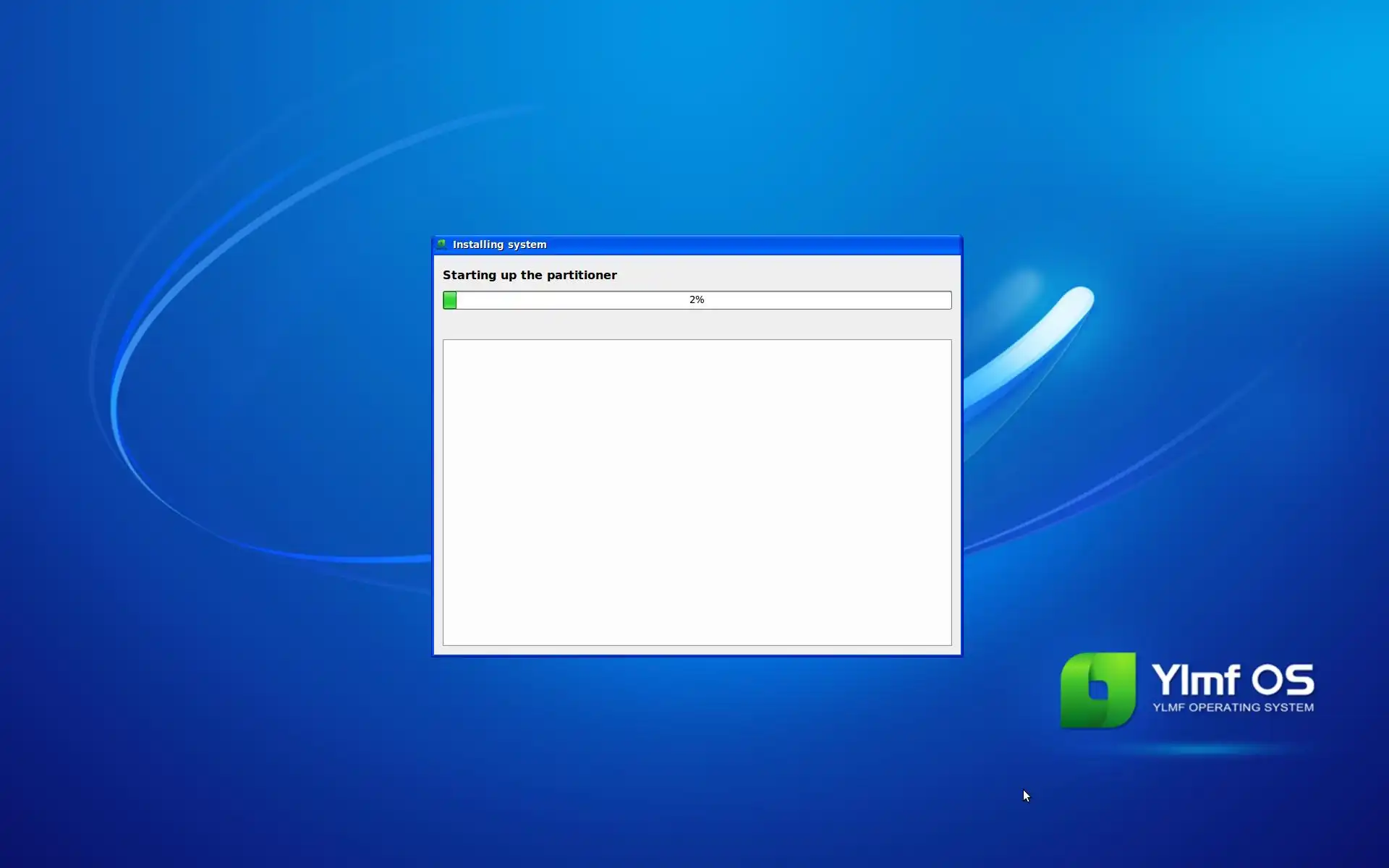1389x868 pixels.
Task: Click the word "Starting" in the status label
Action: tap(470, 275)
